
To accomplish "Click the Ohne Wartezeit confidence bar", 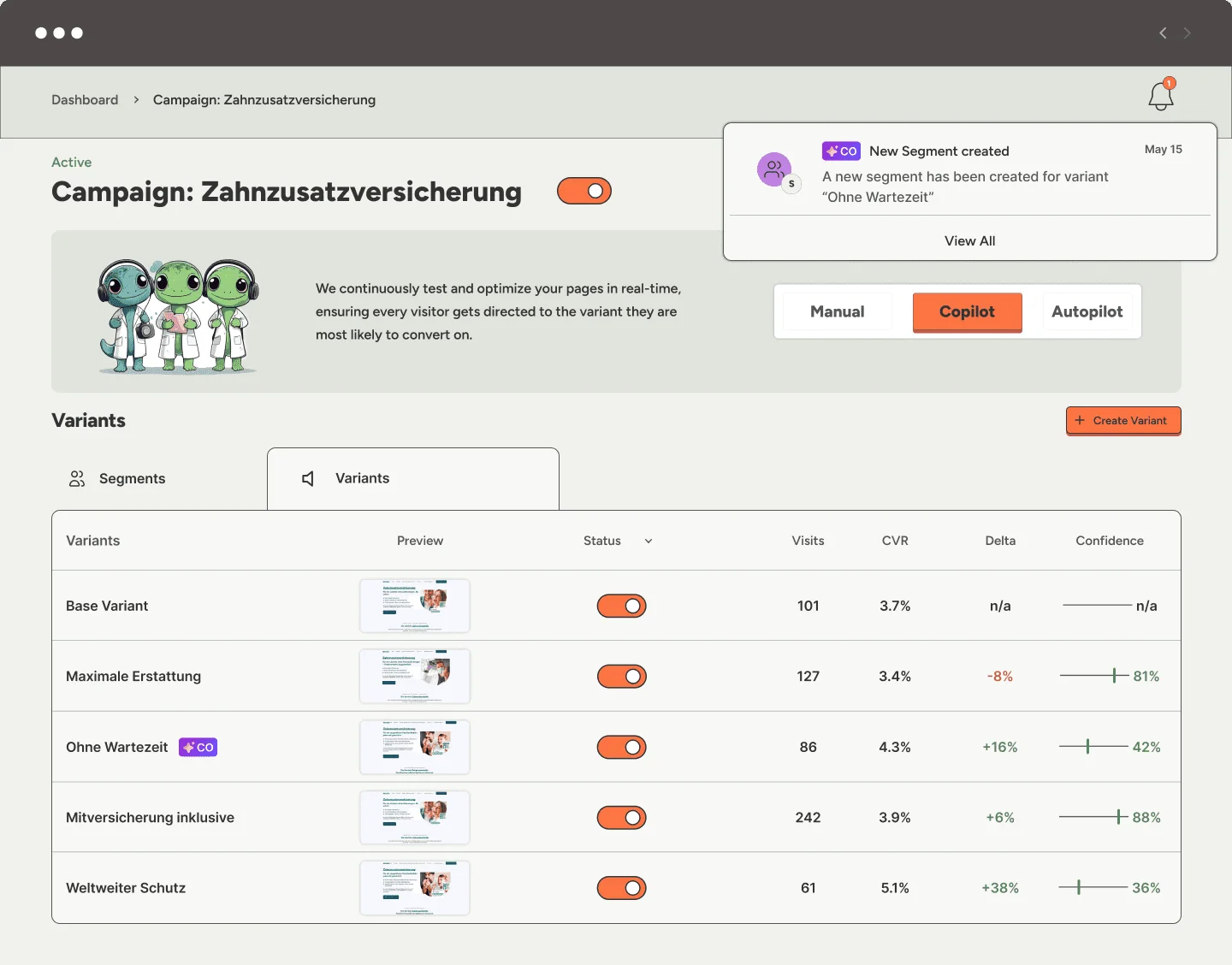I will (1093, 747).
